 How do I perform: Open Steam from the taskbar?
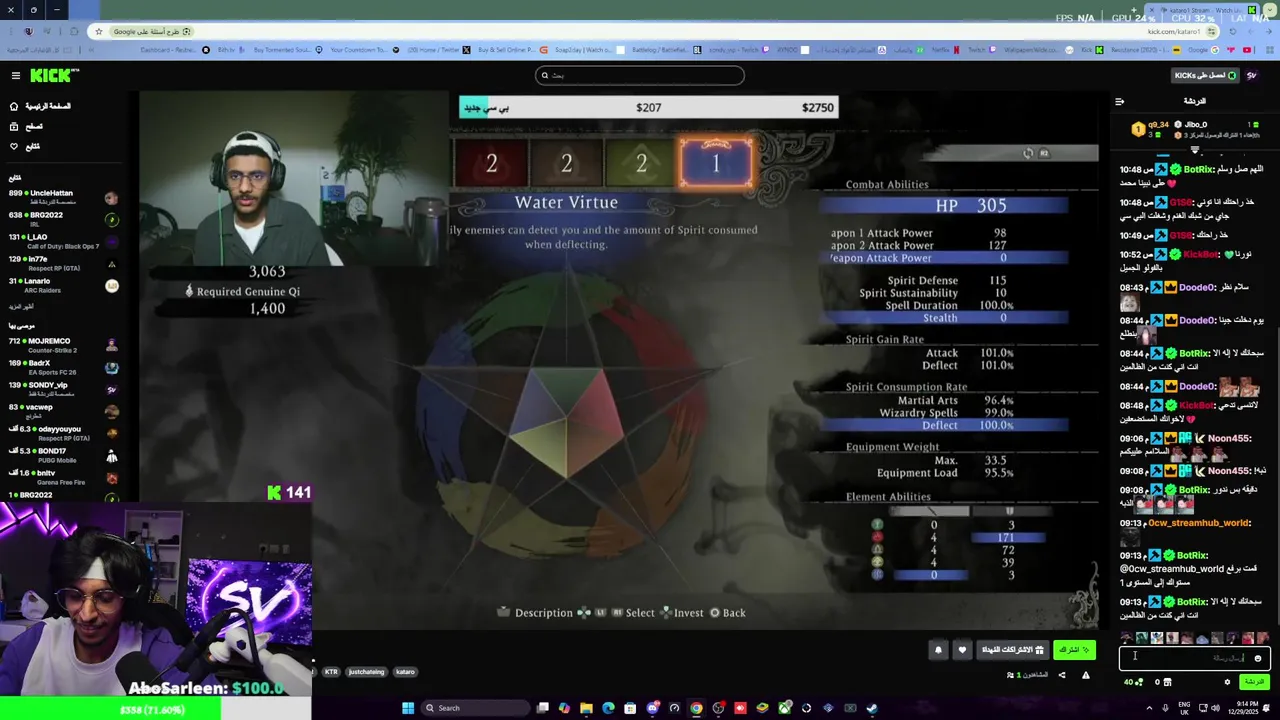(872, 708)
